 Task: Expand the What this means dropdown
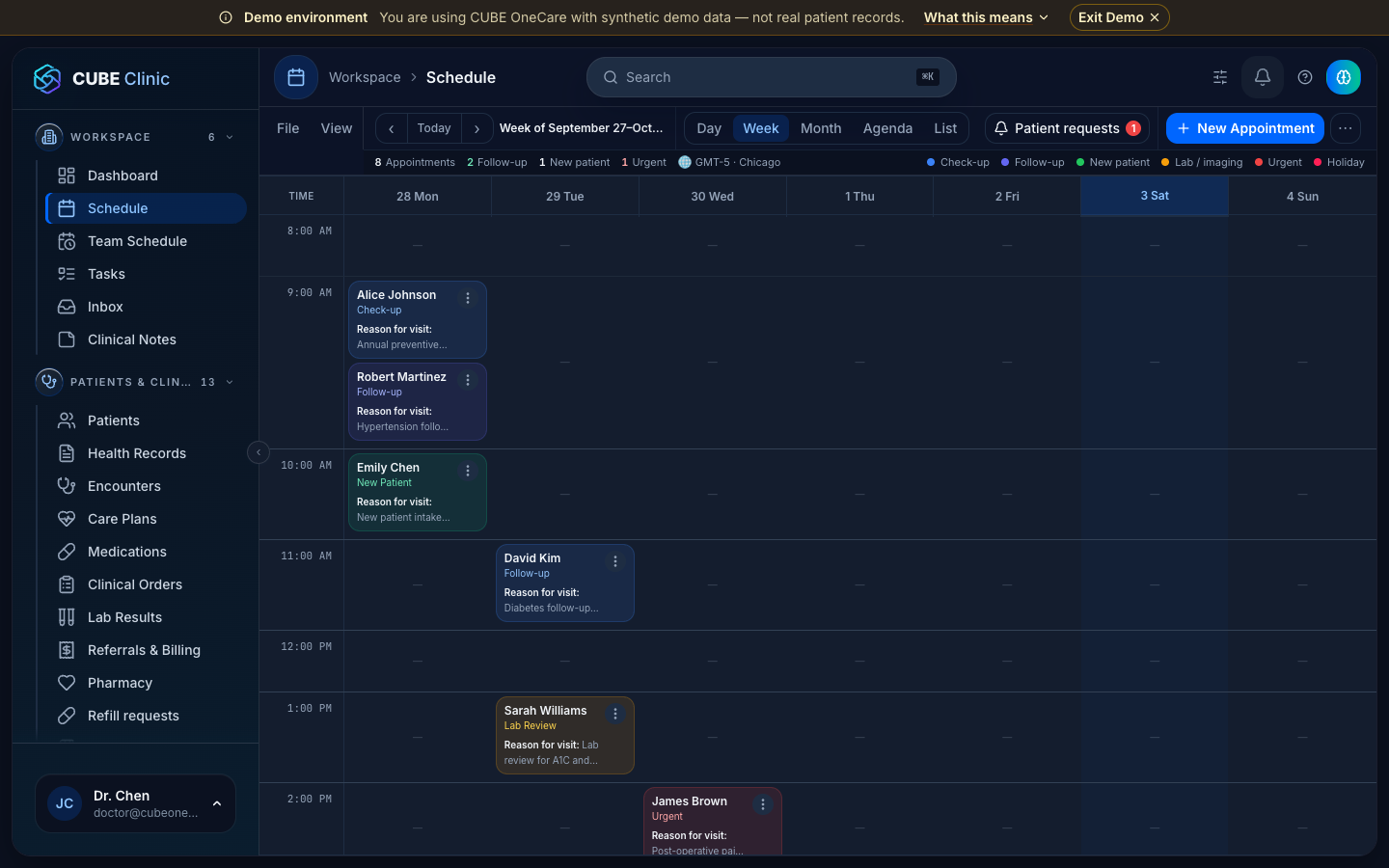pyautogui.click(x=986, y=17)
